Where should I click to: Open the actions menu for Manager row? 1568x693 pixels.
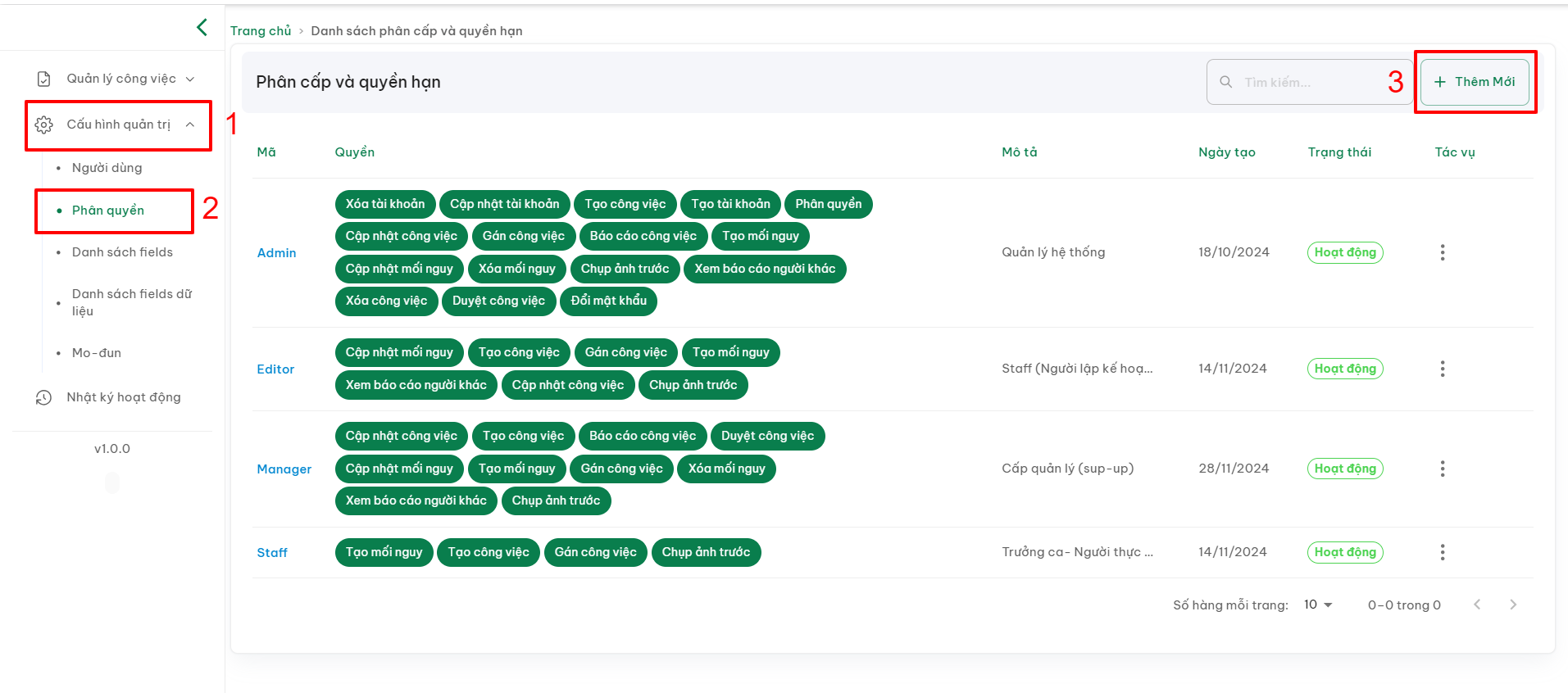coord(1443,469)
